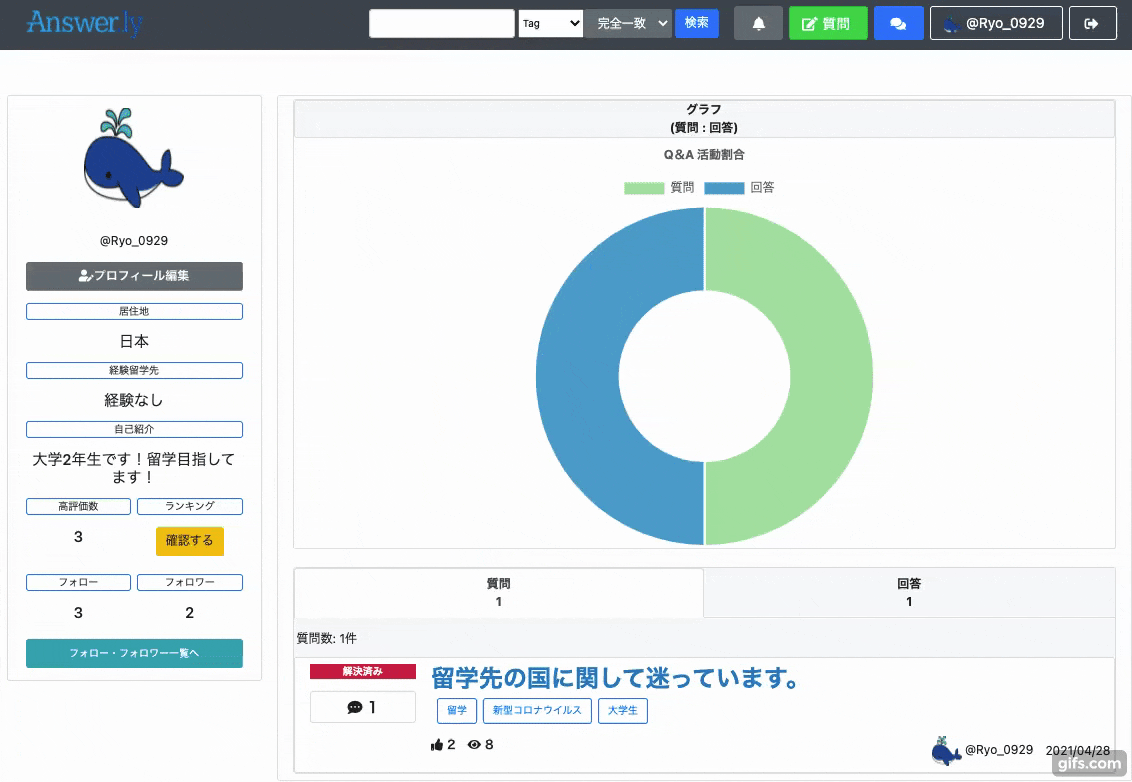Switch to the 質問 tab
Screen dimensions: 1132x782
(498, 593)
